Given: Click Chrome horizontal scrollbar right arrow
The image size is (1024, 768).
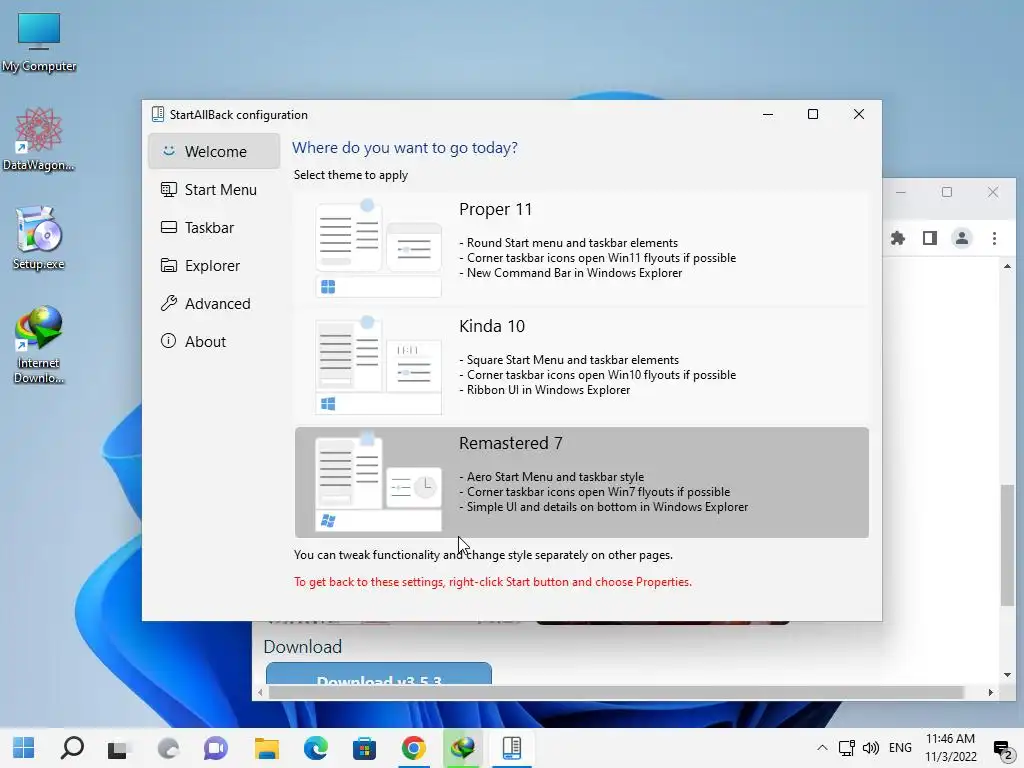Looking at the screenshot, I should 991,692.
